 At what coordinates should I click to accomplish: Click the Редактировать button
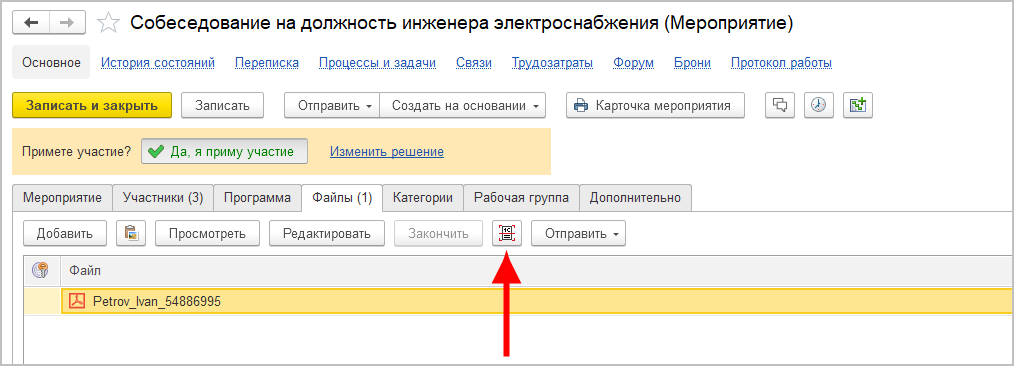pyautogui.click(x=327, y=233)
